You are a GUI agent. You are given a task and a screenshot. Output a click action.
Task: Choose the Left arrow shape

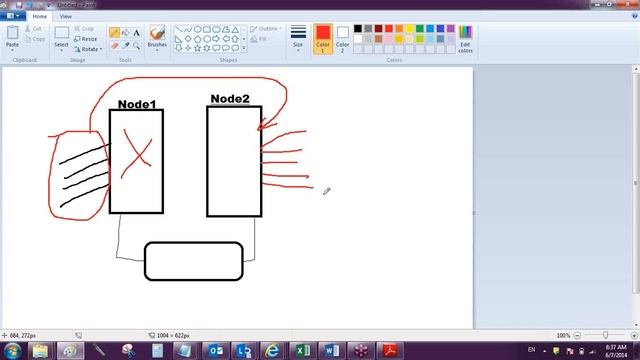(x=226, y=39)
